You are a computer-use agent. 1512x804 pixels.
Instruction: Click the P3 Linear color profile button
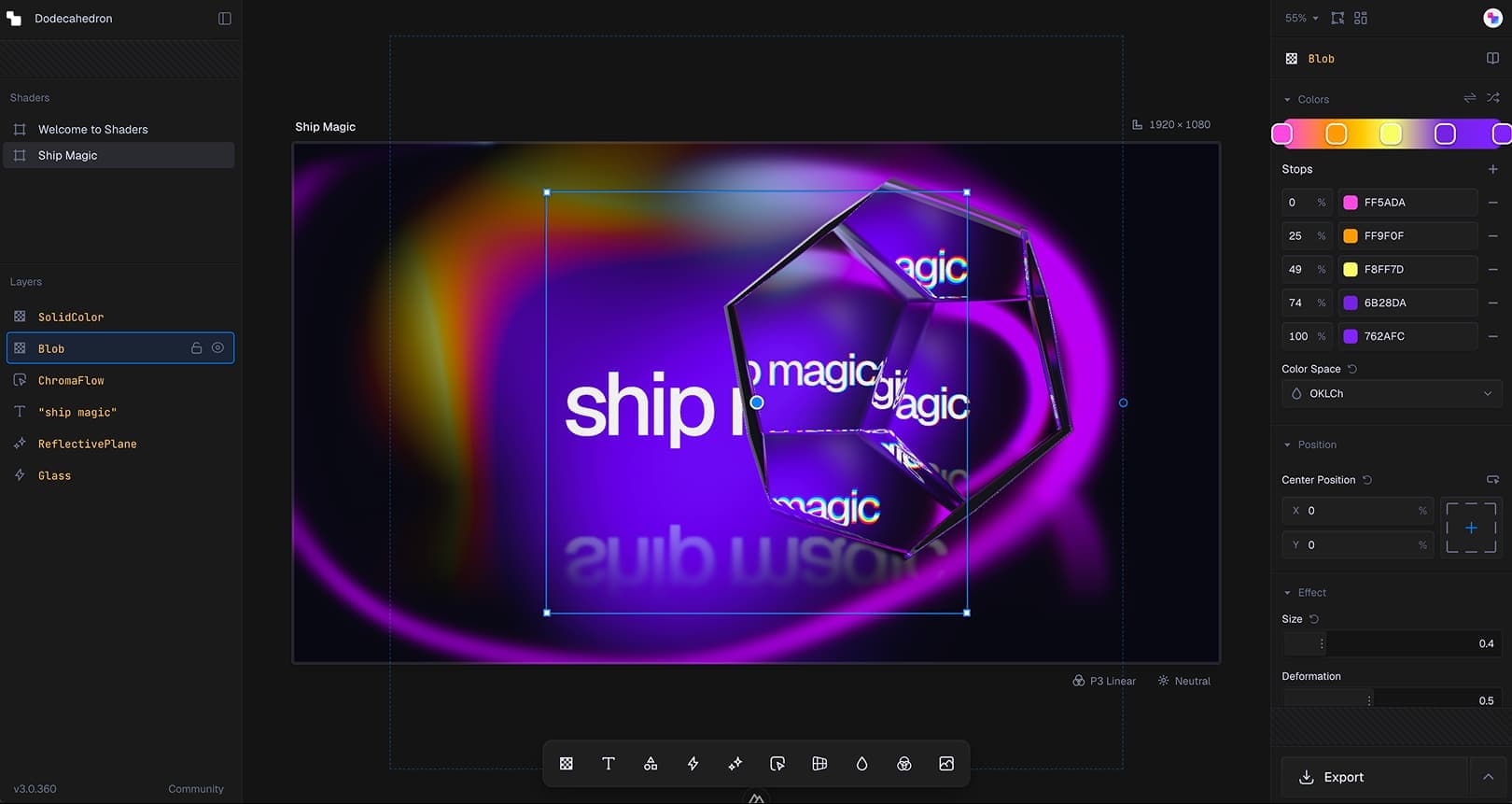click(x=1104, y=681)
